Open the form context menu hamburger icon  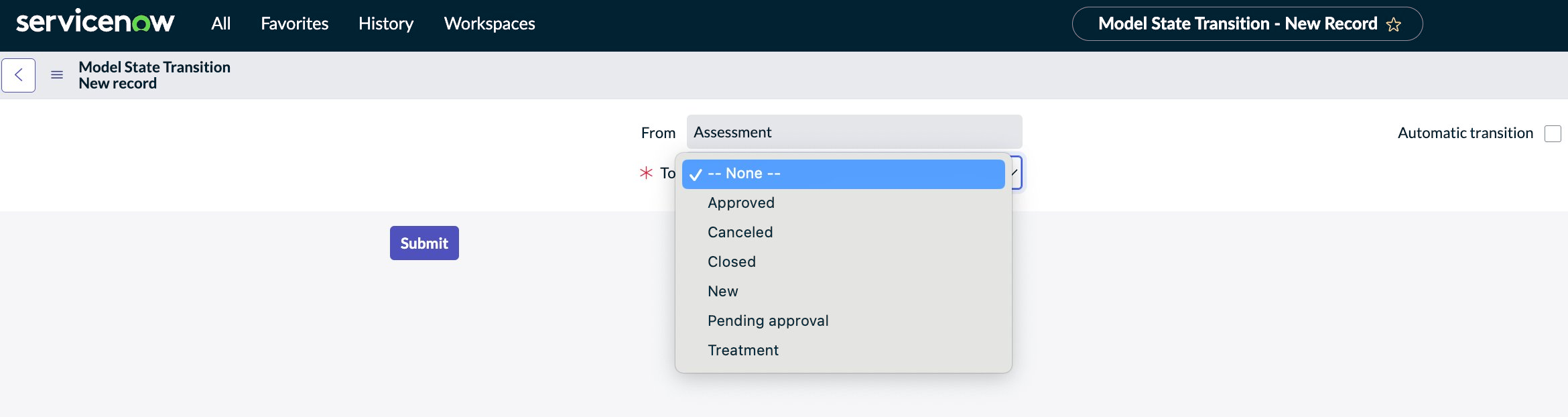57,75
